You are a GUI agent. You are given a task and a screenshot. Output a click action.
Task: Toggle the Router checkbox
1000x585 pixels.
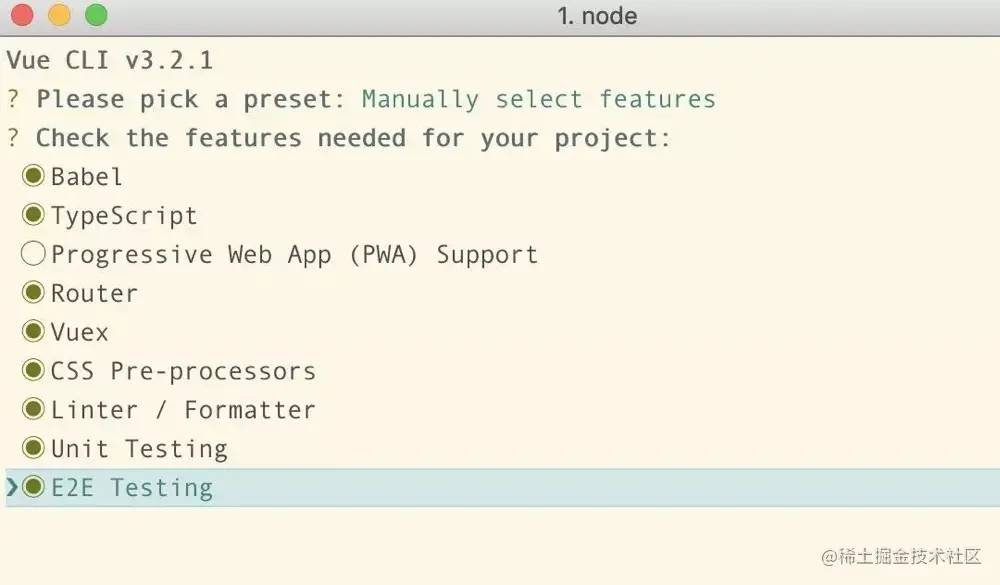coord(34,293)
